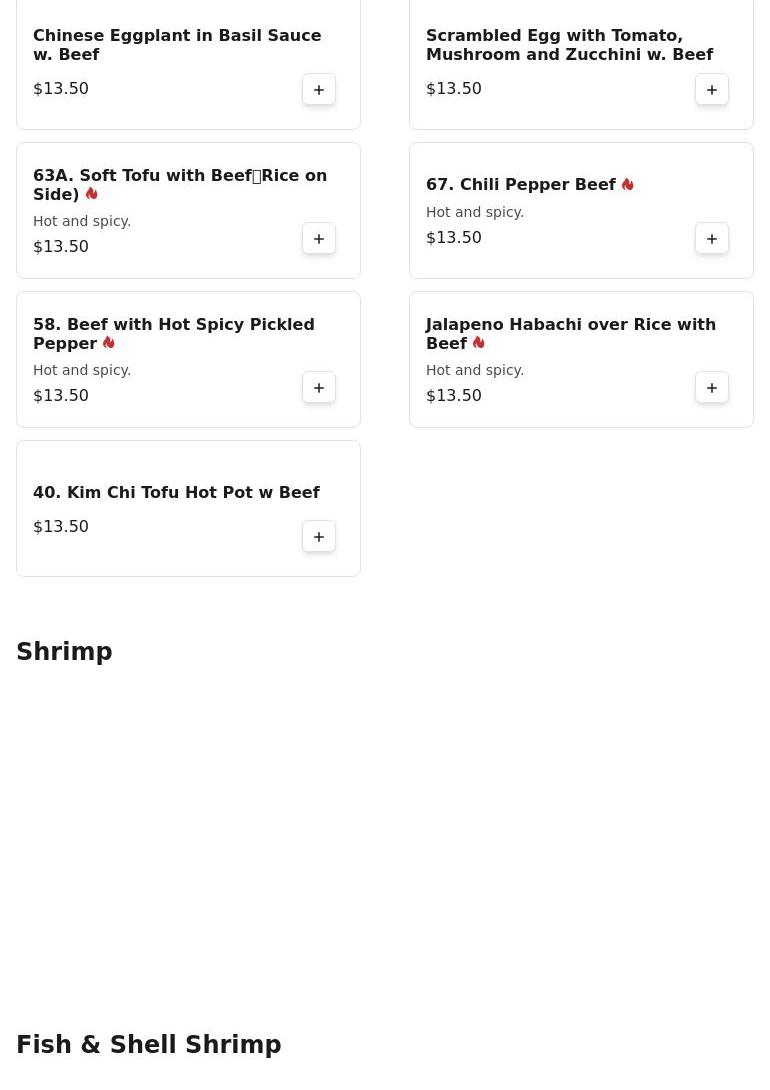Add 40 Kim Chi Tofu Hot Pot
Screen dimensions: 770x1090
(x=319, y=537)
